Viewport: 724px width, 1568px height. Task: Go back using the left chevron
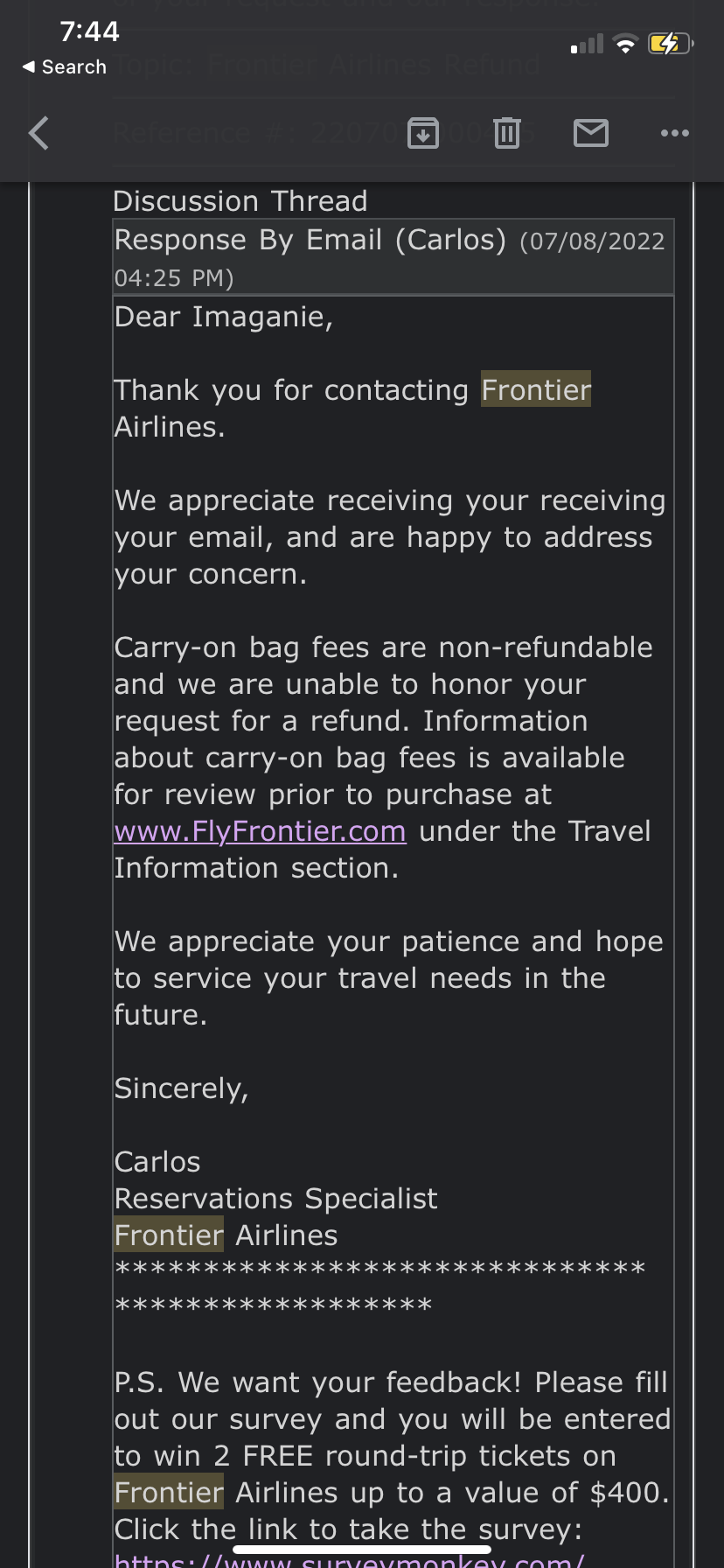39,133
